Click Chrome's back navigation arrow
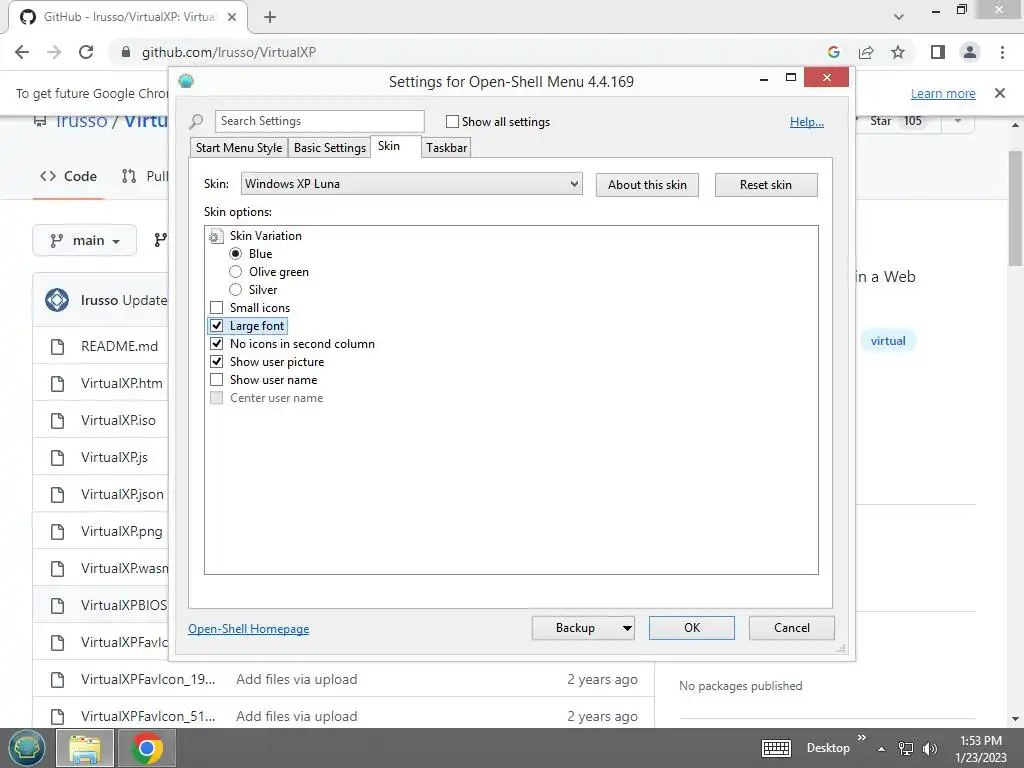Viewport: 1024px width, 768px height. click(x=22, y=52)
